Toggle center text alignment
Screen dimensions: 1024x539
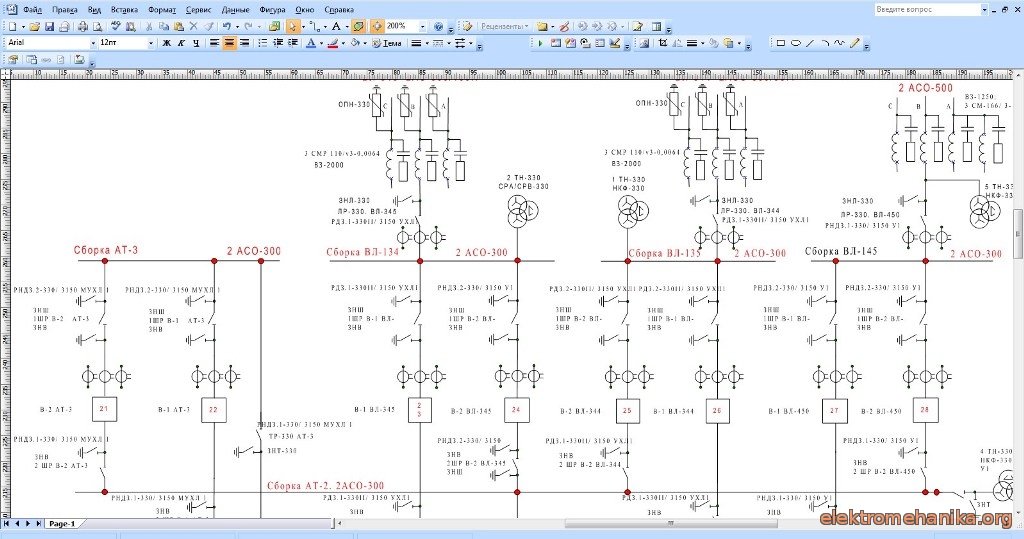point(229,43)
